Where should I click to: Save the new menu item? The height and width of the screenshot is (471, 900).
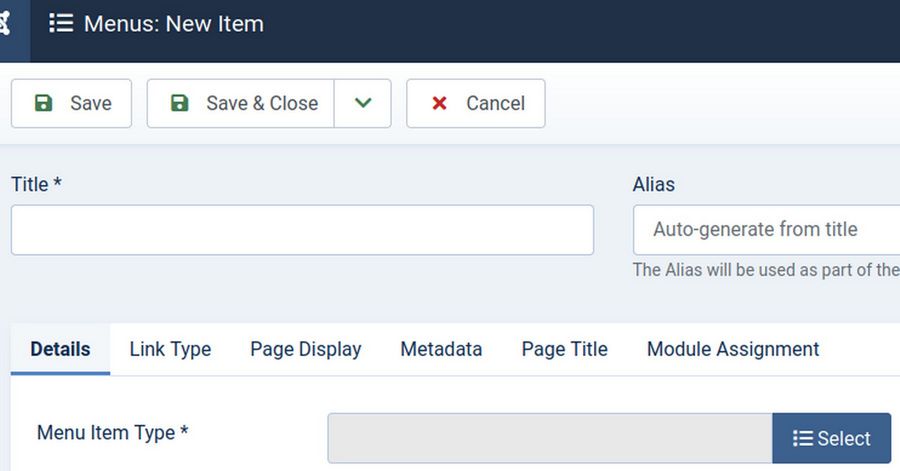(x=71, y=103)
